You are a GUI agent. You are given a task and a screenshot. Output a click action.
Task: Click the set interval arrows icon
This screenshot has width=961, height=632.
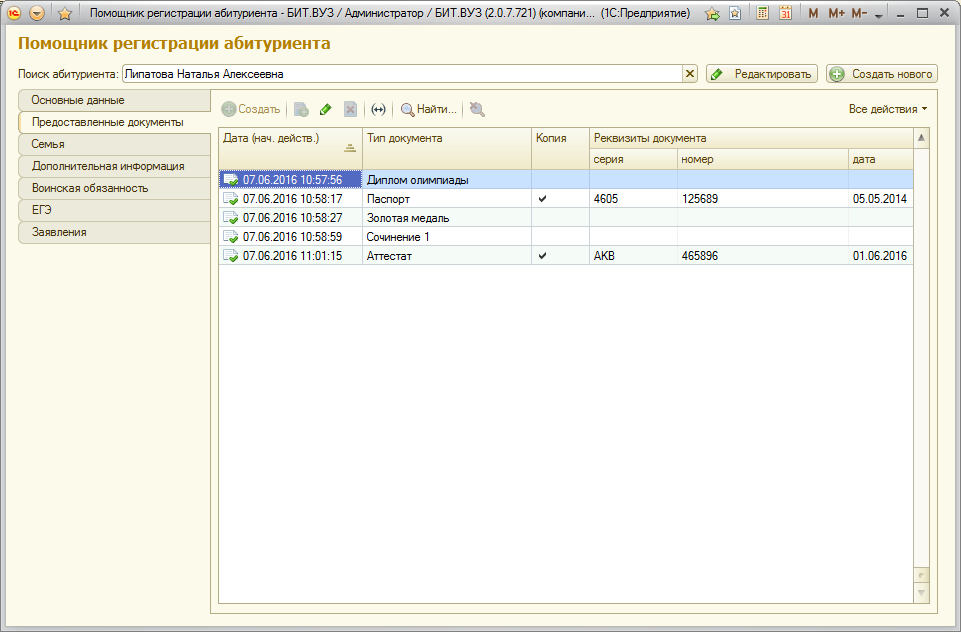pos(379,109)
